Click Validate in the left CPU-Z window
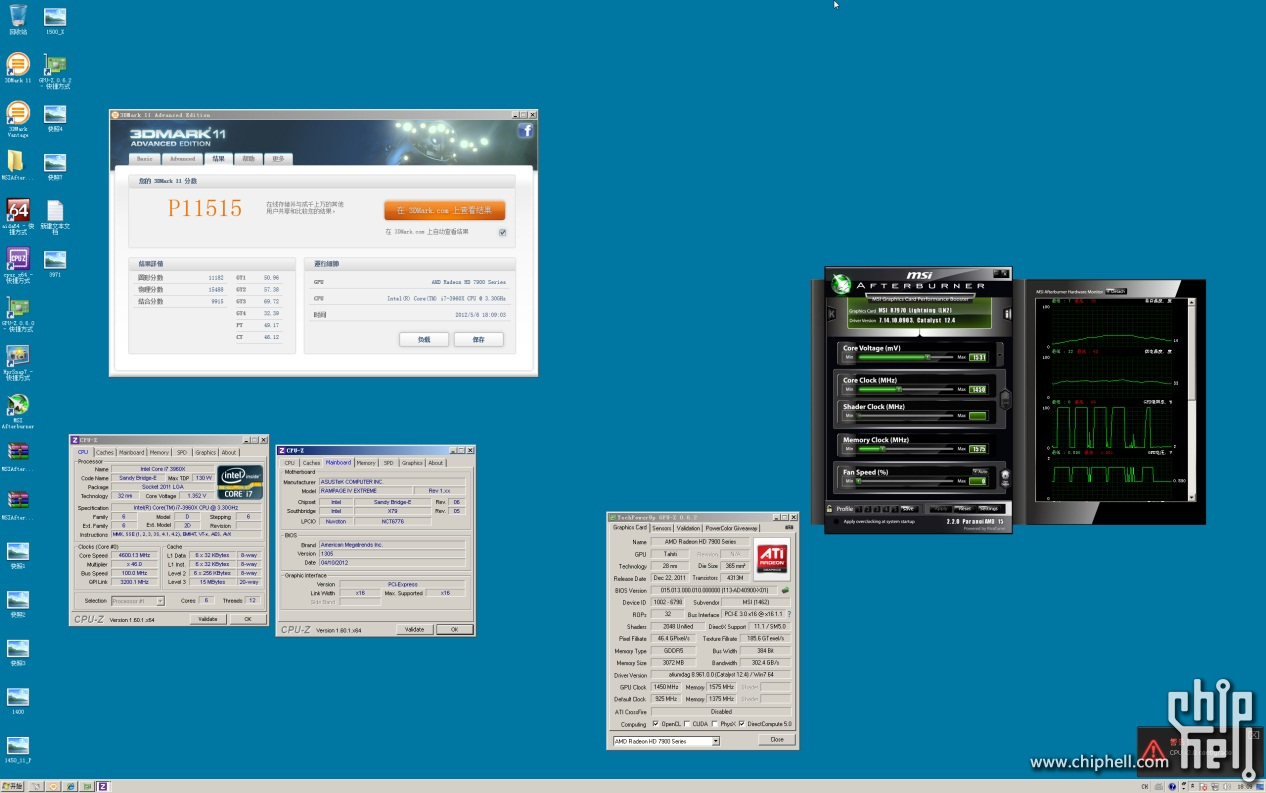1266x793 pixels. pos(208,619)
